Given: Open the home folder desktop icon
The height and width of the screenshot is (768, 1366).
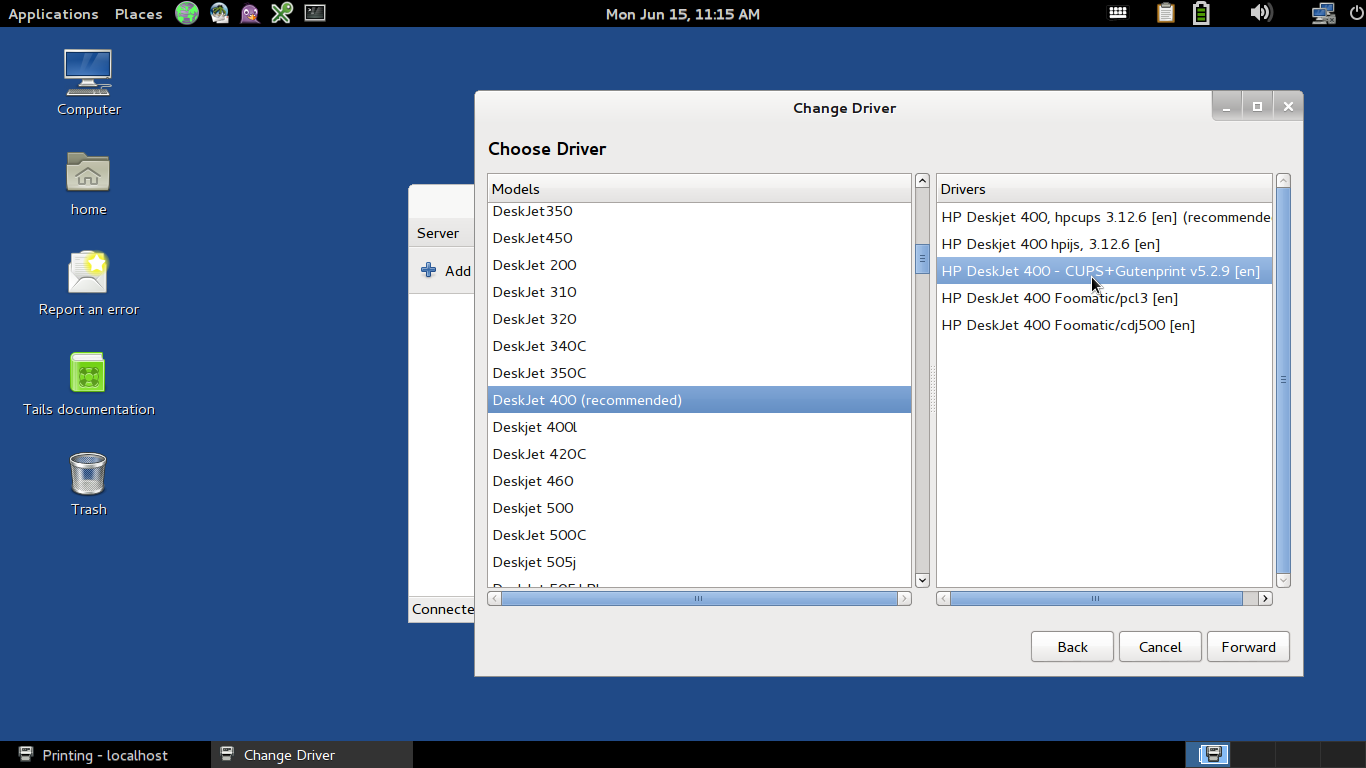Looking at the screenshot, I should tap(88, 183).
